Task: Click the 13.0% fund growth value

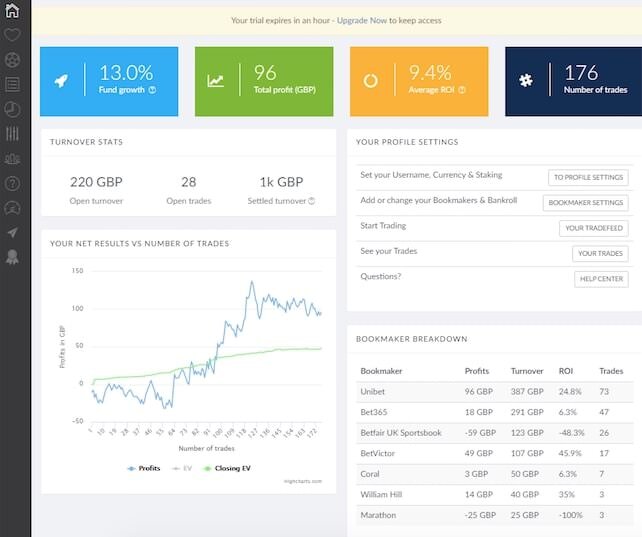Action: tap(126, 73)
